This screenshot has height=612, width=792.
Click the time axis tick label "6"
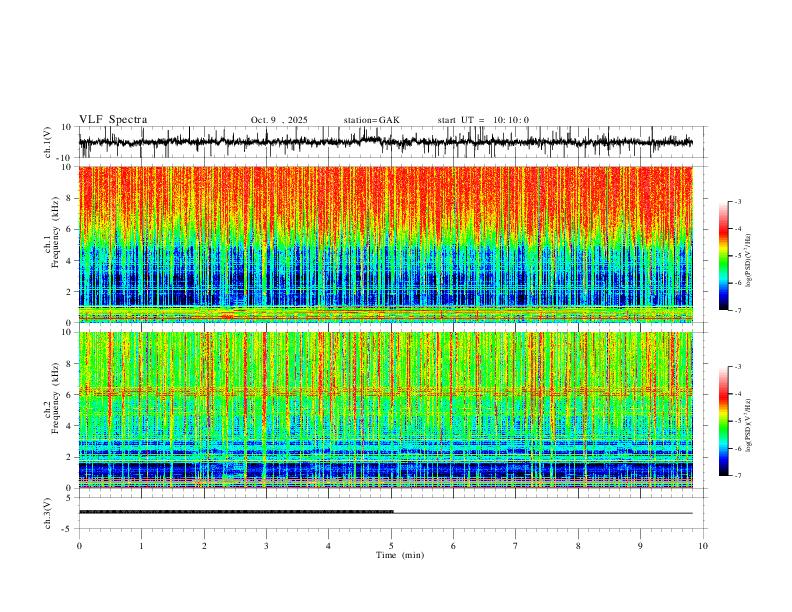click(453, 546)
